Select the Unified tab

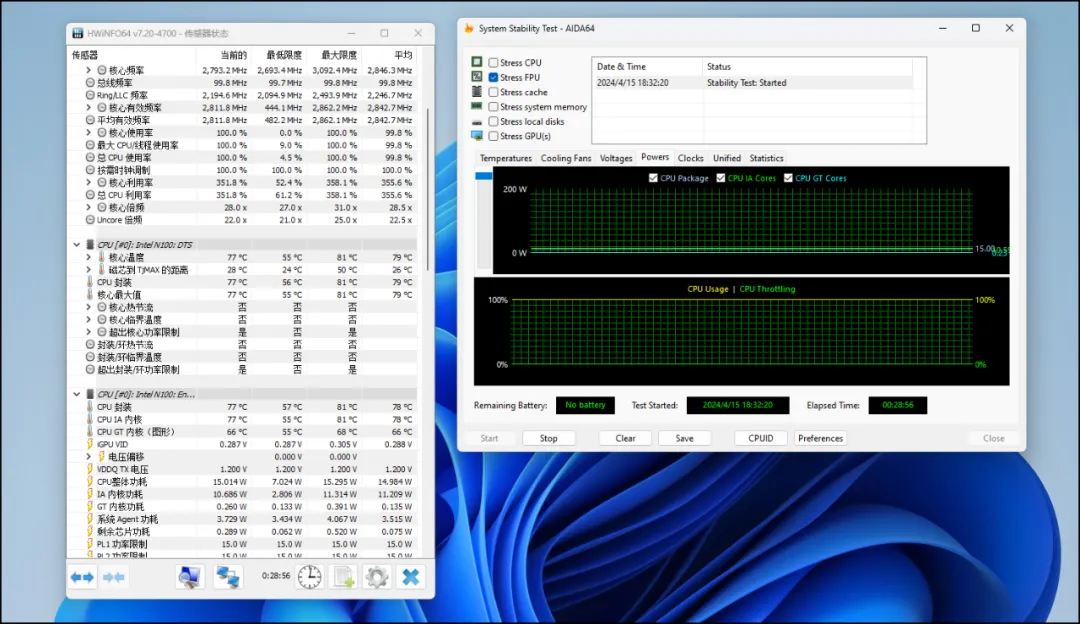coord(727,158)
